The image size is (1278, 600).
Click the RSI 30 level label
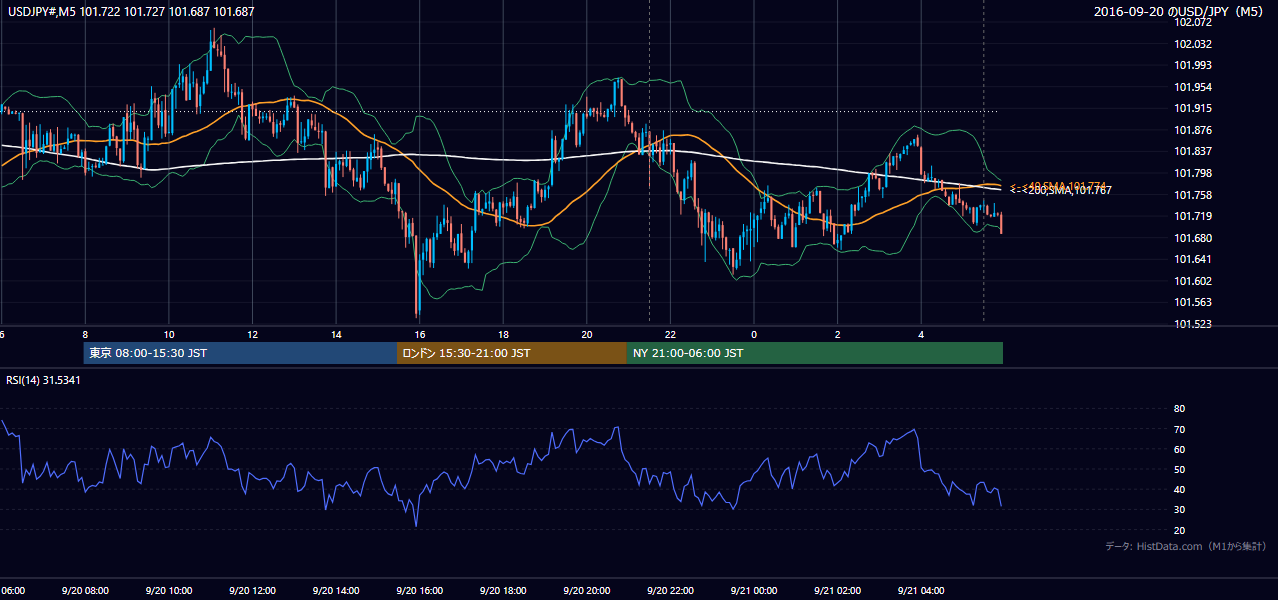(1179, 510)
